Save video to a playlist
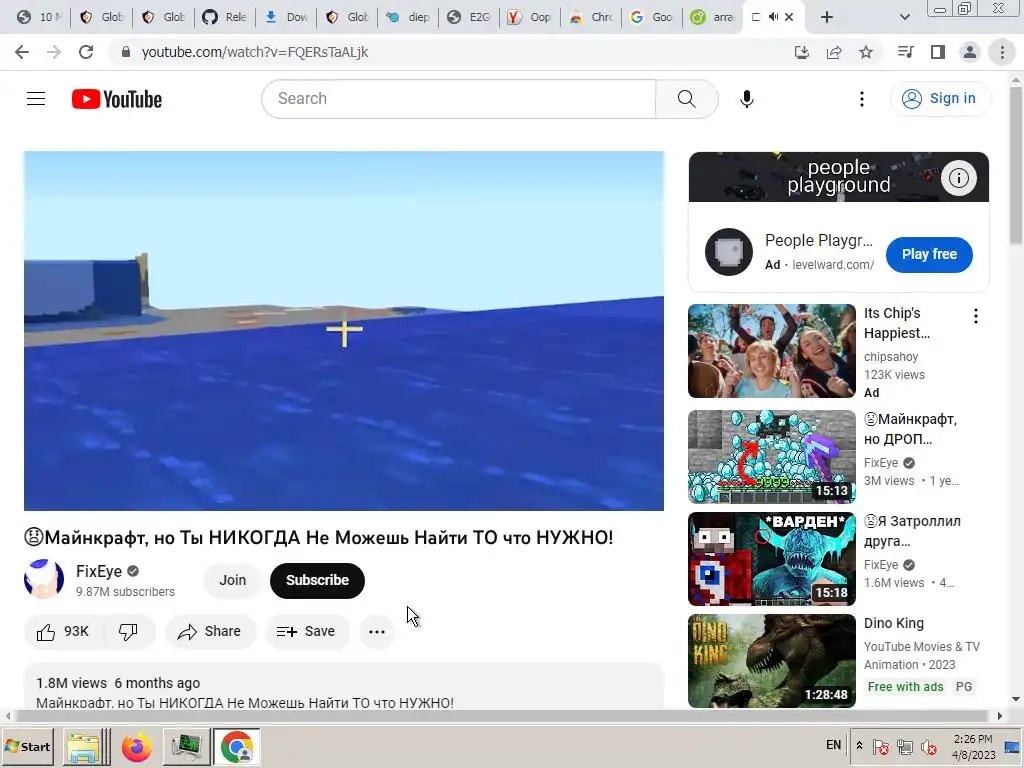Screen dimensions: 1024x768 (306, 632)
